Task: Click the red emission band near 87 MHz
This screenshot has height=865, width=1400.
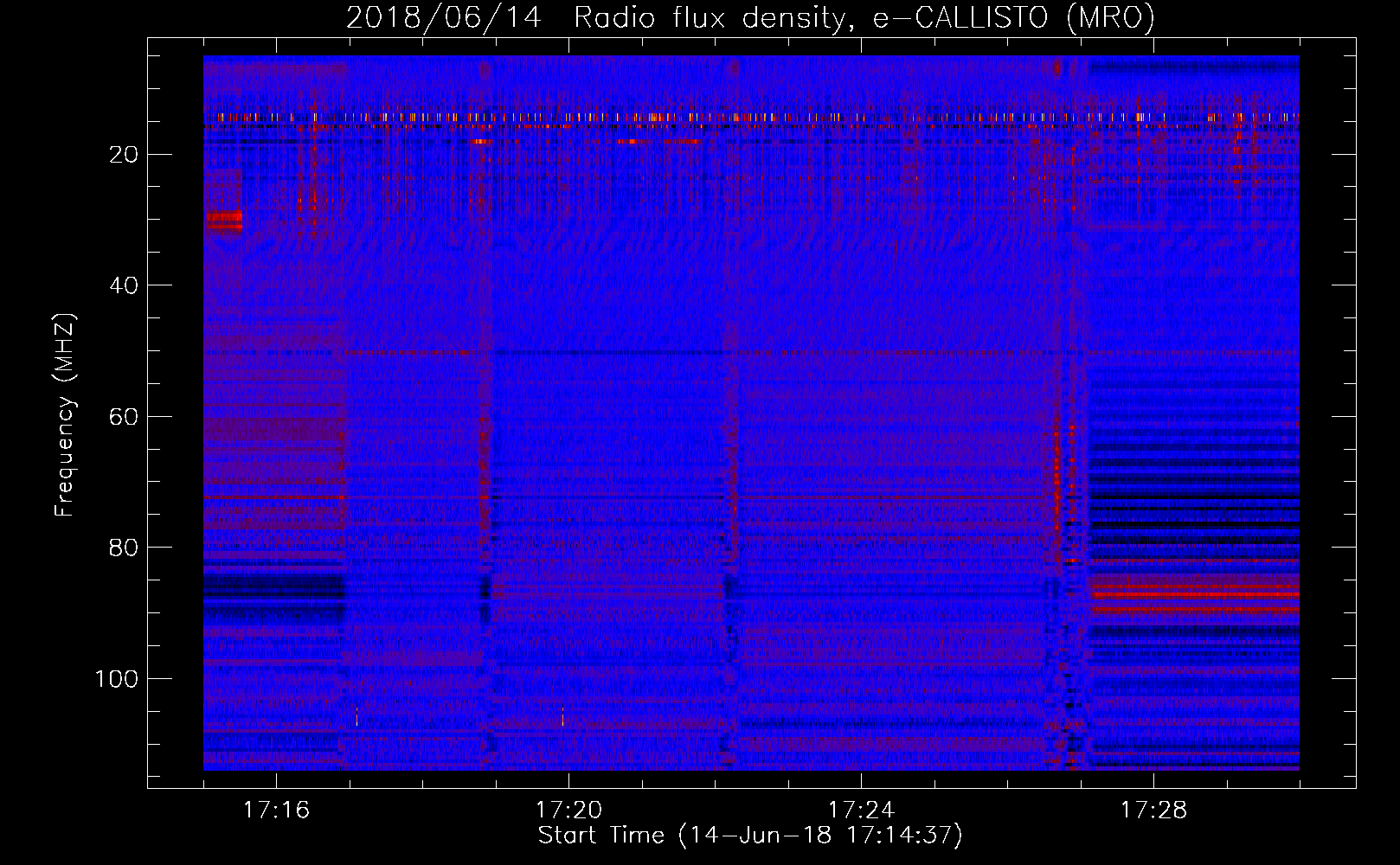Action: coord(1194,593)
